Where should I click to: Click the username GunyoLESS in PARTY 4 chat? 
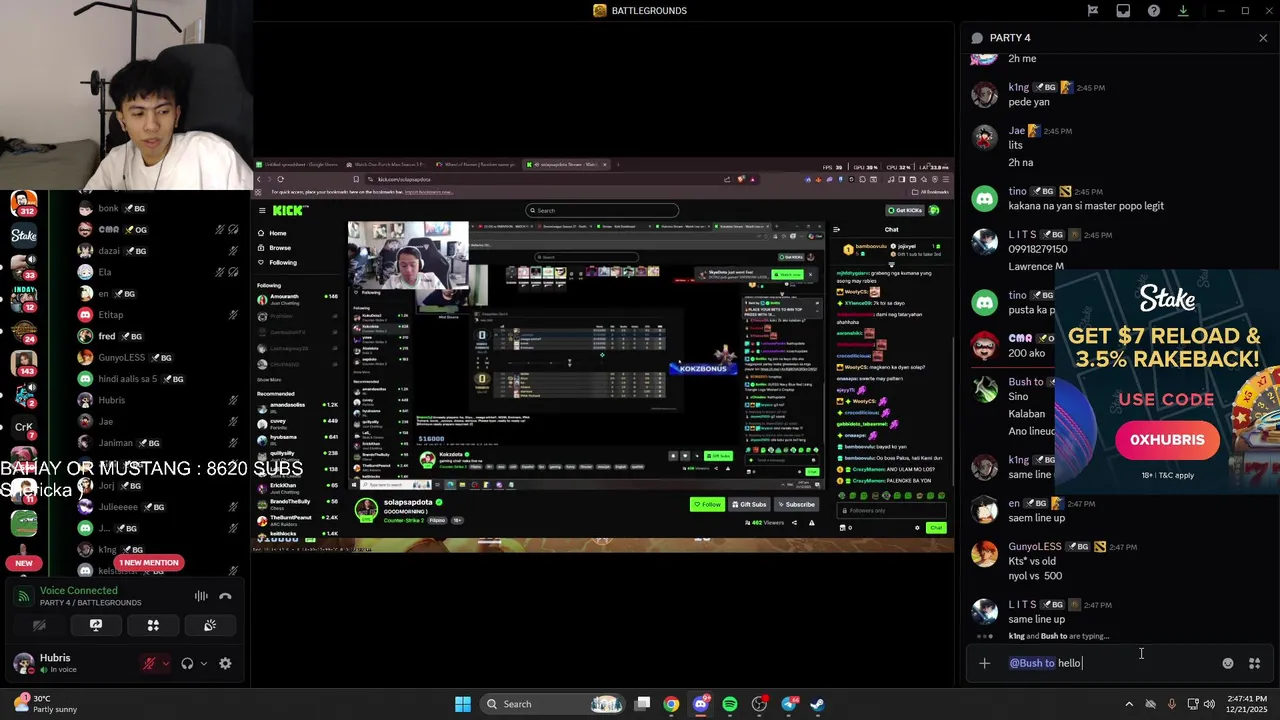(1035, 547)
